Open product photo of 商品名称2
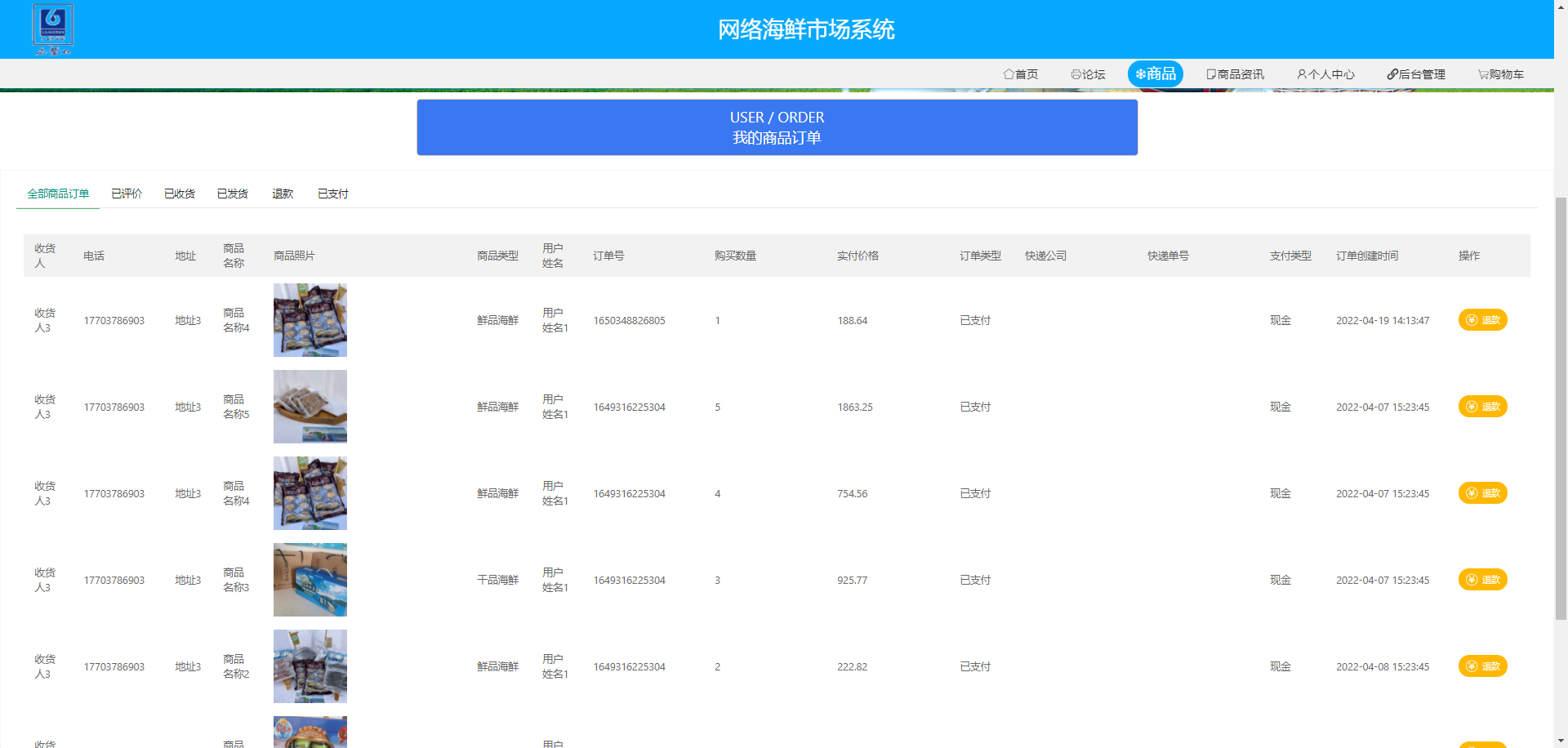This screenshot has height=748, width=1568. [310, 666]
